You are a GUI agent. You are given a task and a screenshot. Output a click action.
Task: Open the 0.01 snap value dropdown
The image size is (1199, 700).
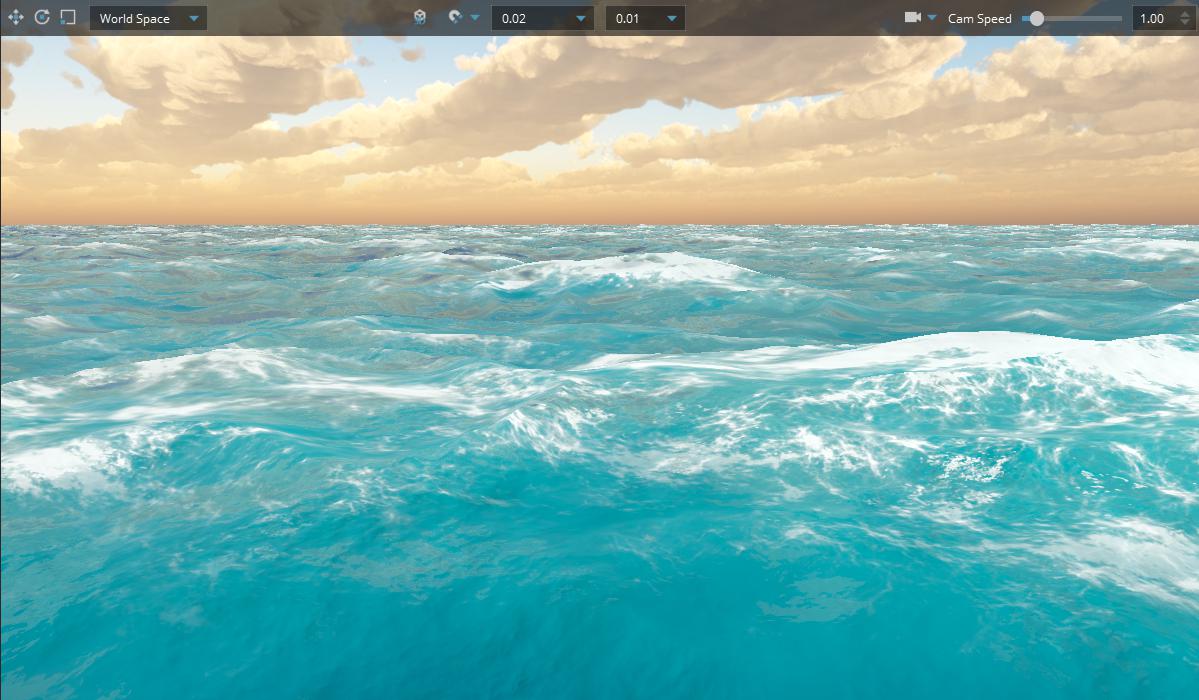(645, 18)
